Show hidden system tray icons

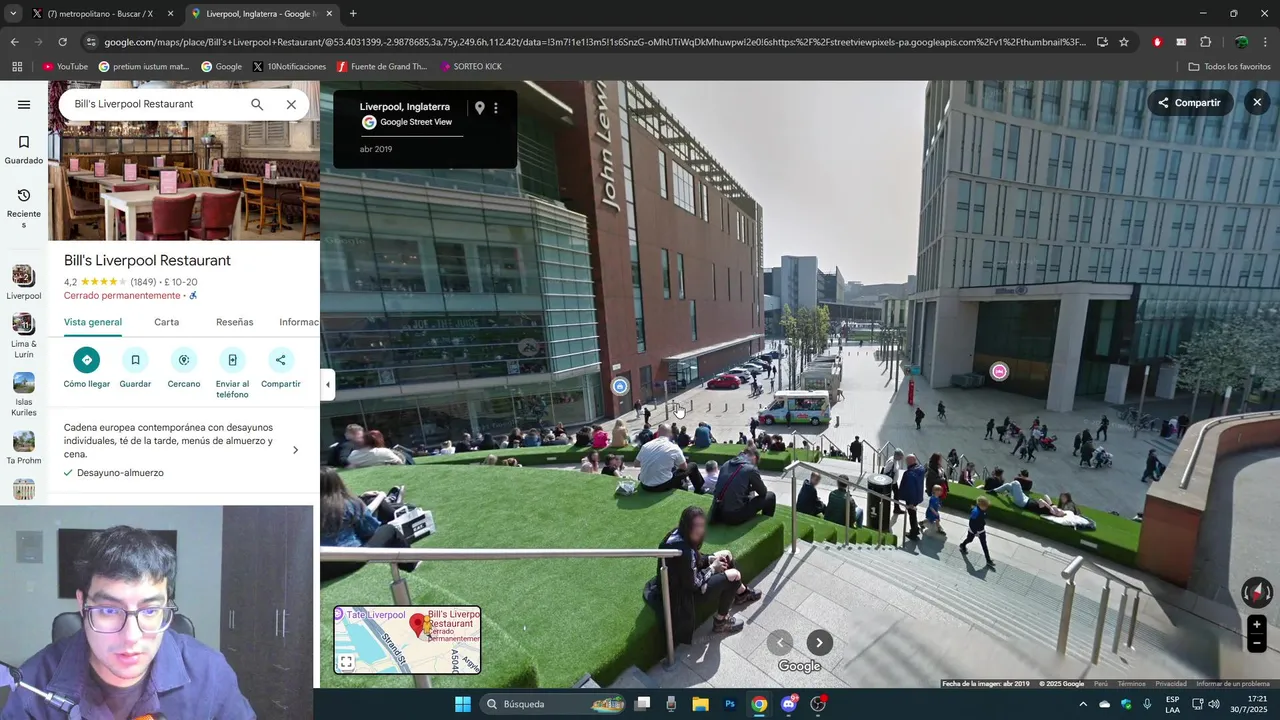(x=1082, y=704)
